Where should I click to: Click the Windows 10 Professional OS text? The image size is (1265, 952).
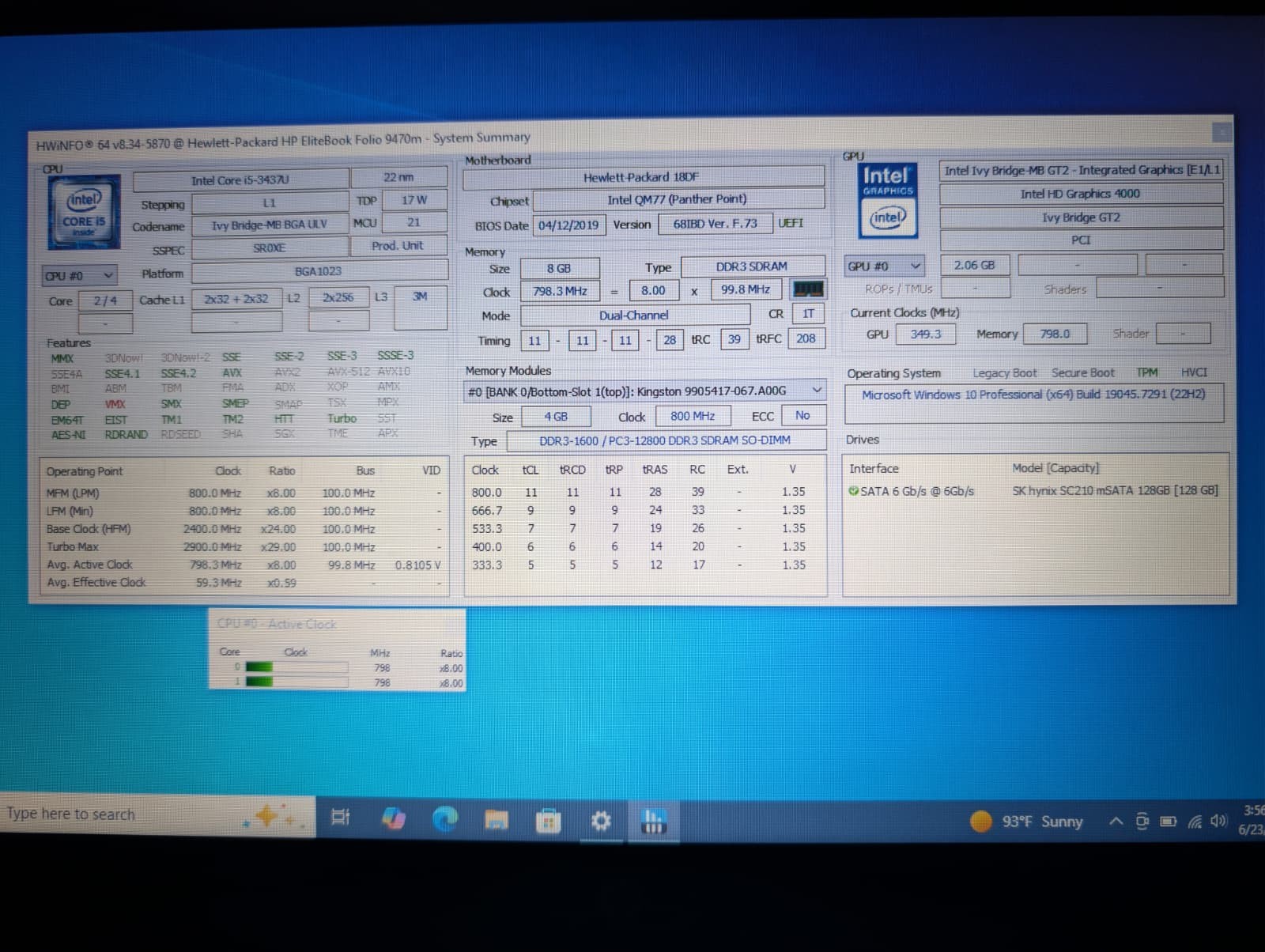pyautogui.click(x=1033, y=394)
